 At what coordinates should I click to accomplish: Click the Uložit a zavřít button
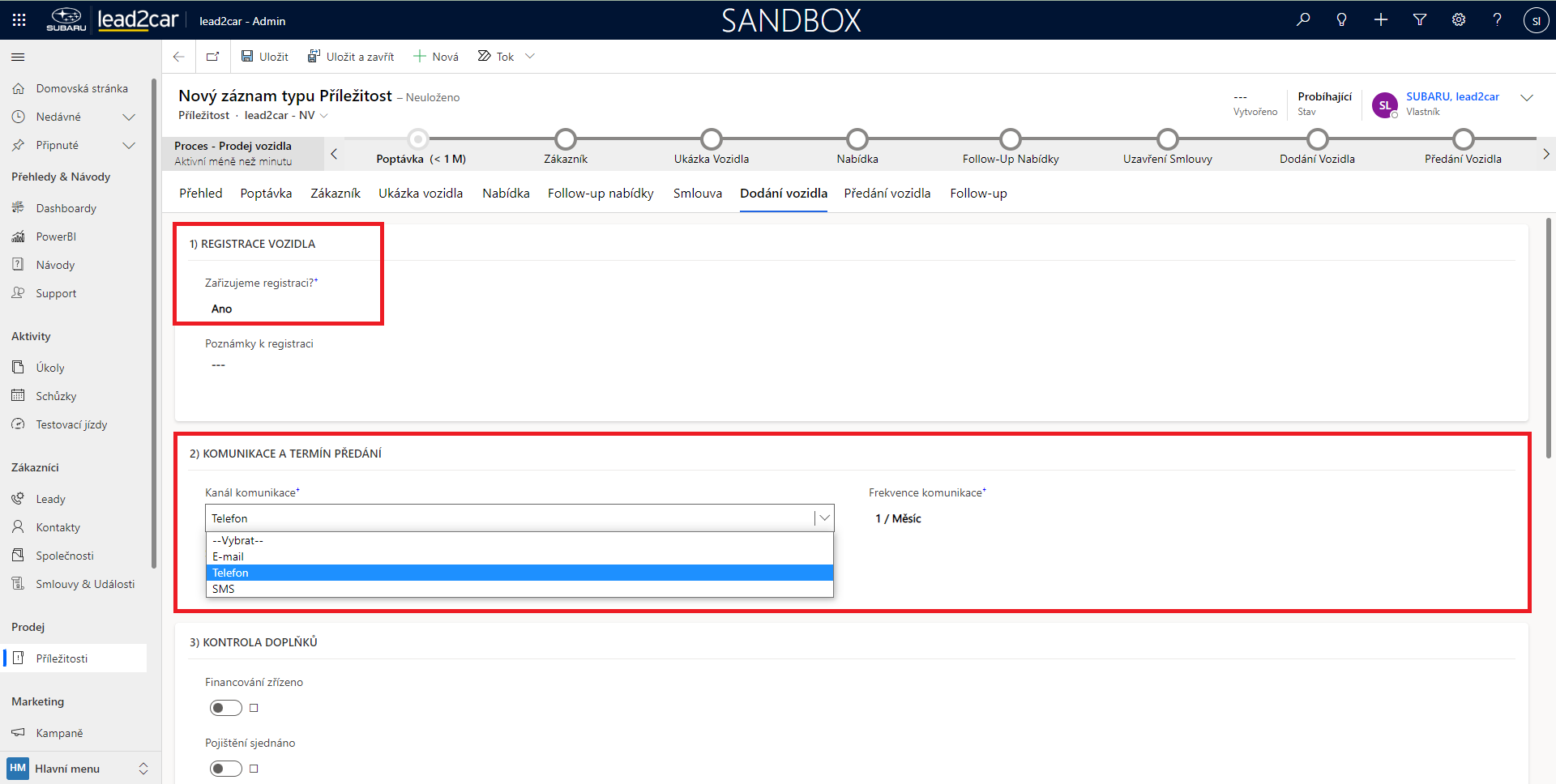(x=351, y=57)
